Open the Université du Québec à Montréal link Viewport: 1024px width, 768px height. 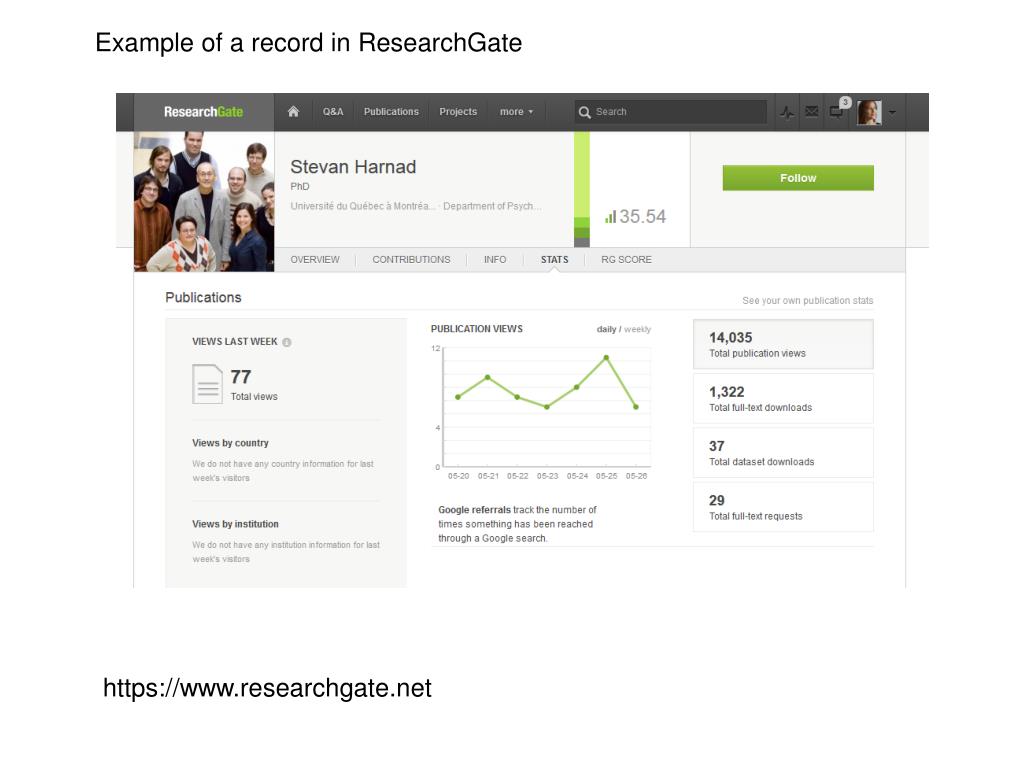362,206
